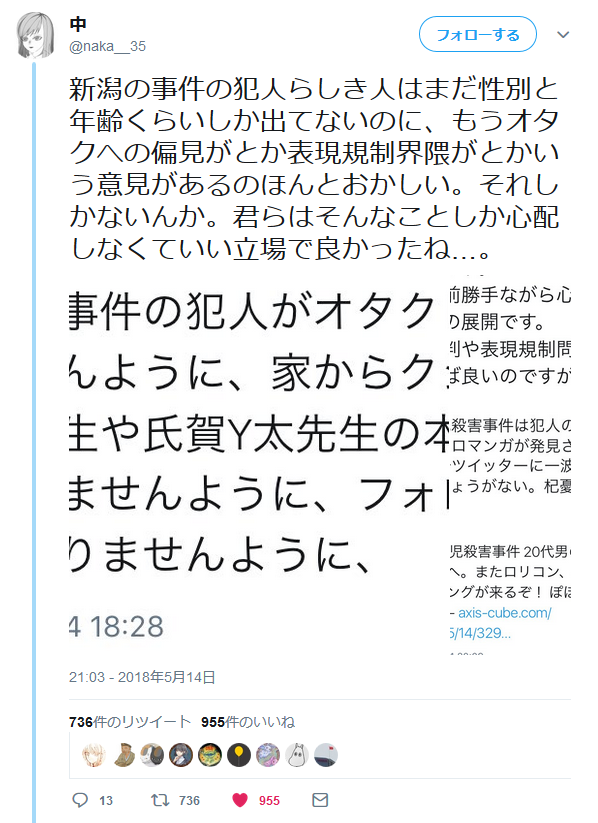Open the yellow balloon avatar among likers
This screenshot has width=598, height=823.
[x=239, y=756]
